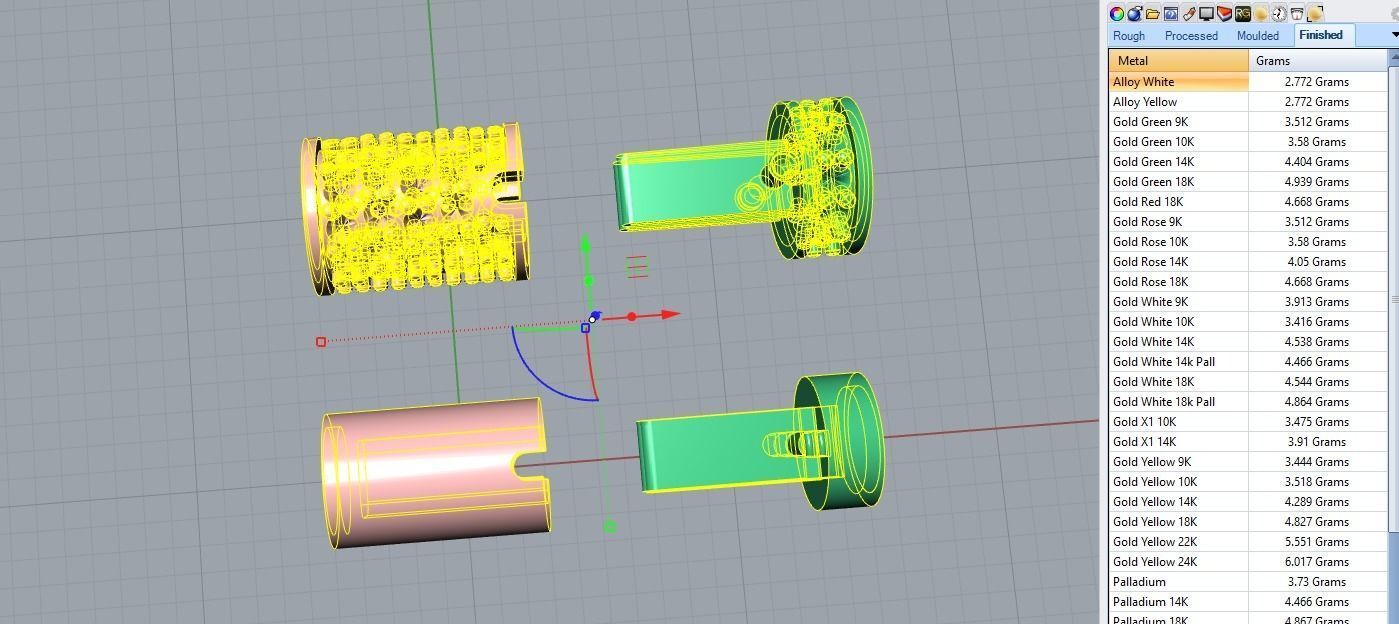Image resolution: width=1399 pixels, height=624 pixels.
Task: Switch to the Rough tab
Action: pos(1129,36)
